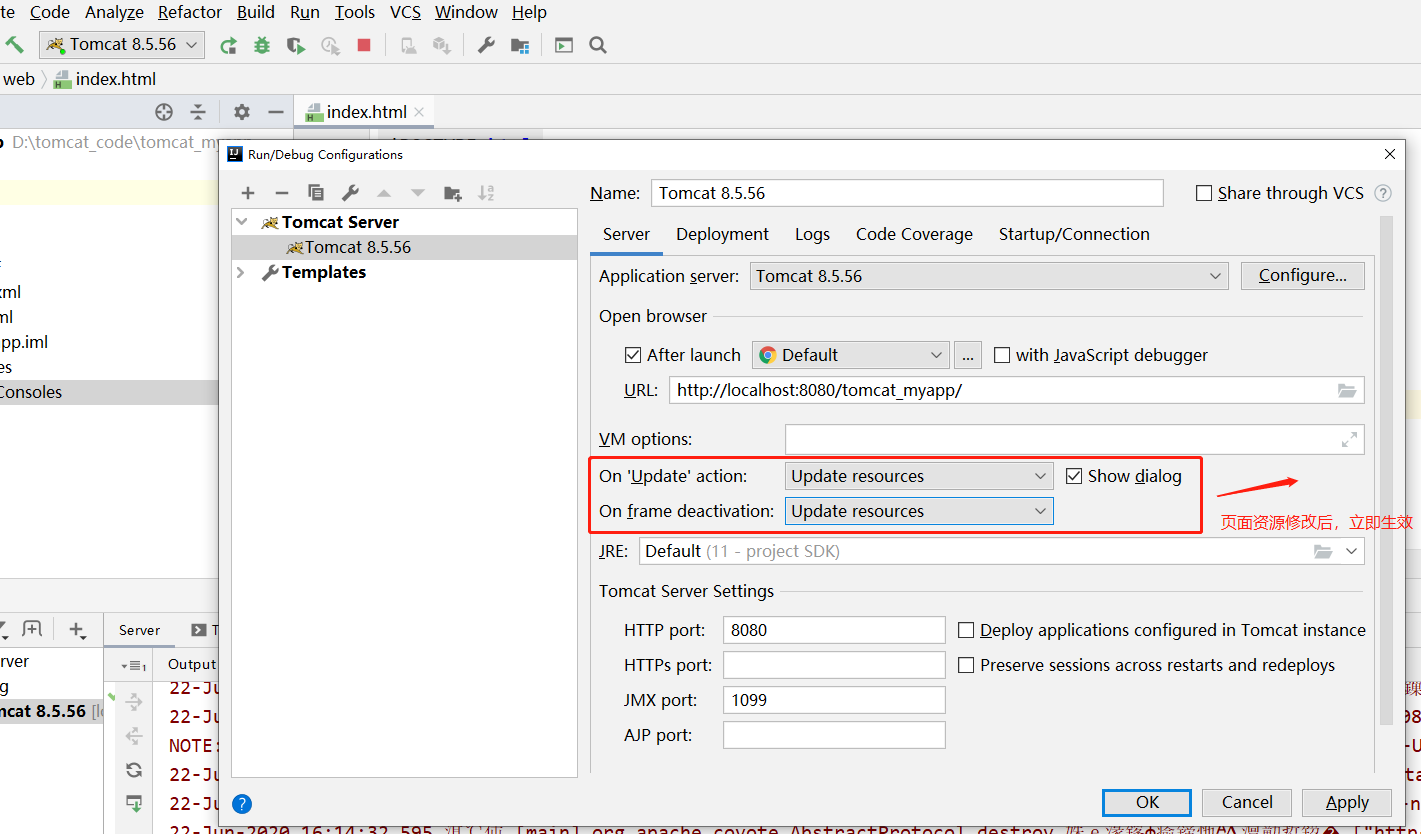Click the browser browse '...' button
Image resolution: width=1421 pixels, height=834 pixels.
tap(968, 355)
